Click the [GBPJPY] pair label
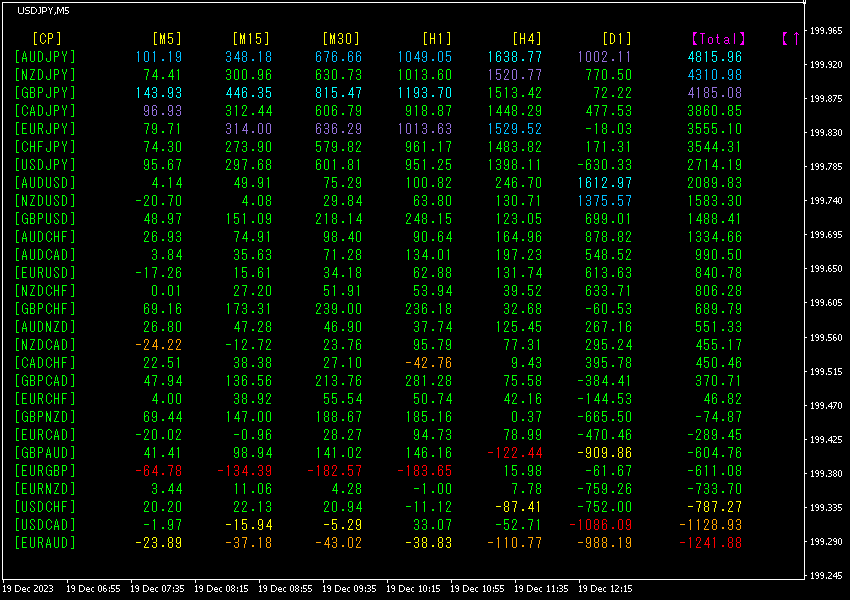 tap(45, 93)
